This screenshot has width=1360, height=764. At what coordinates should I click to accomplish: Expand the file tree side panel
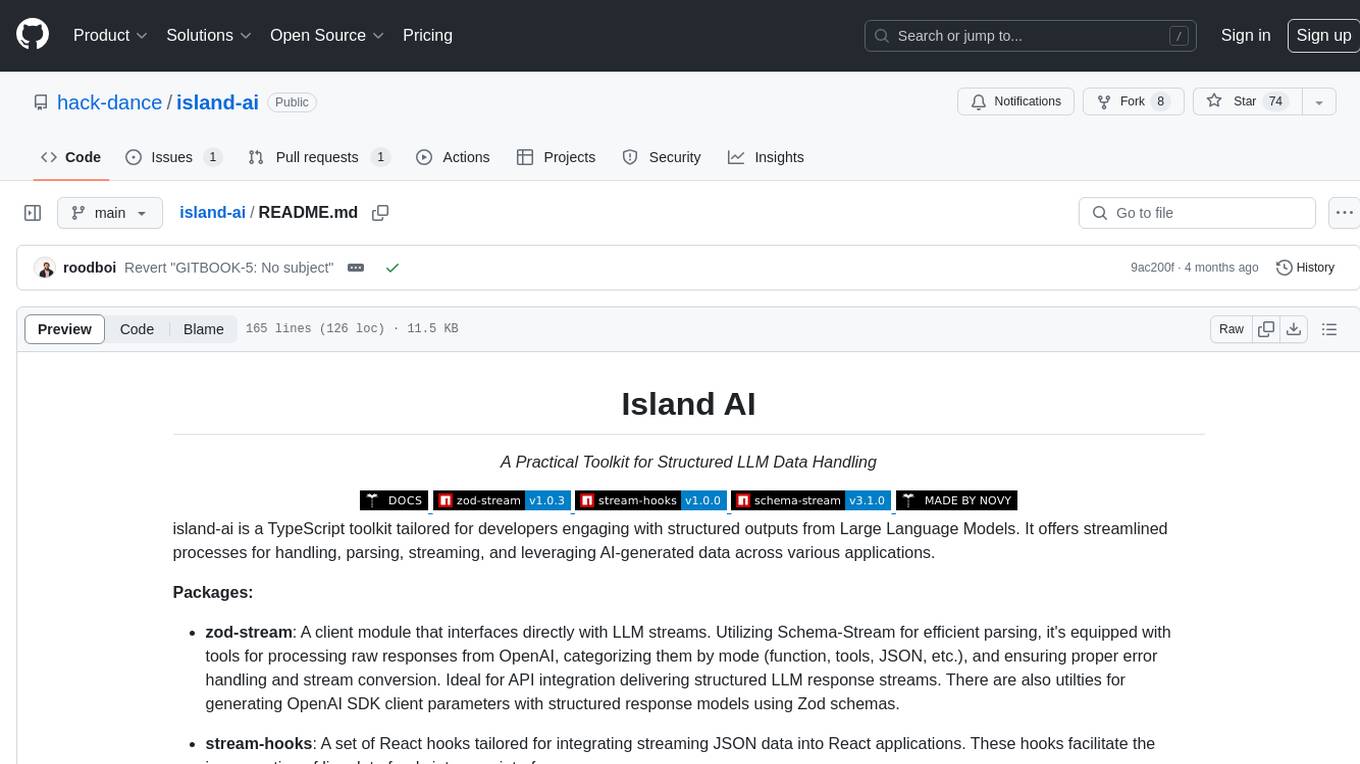[32, 213]
